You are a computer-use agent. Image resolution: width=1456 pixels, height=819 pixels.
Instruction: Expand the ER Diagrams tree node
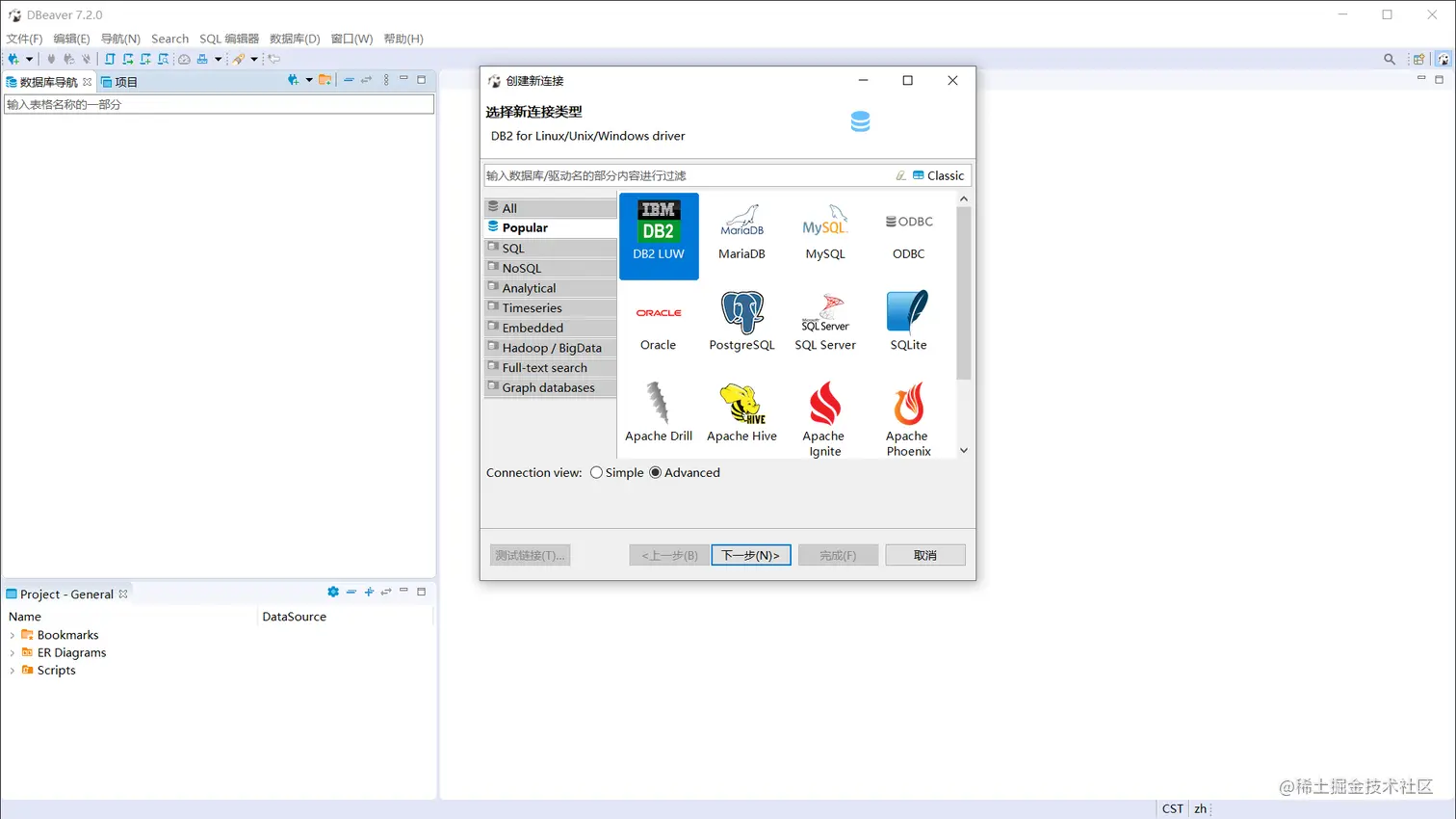click(x=12, y=652)
